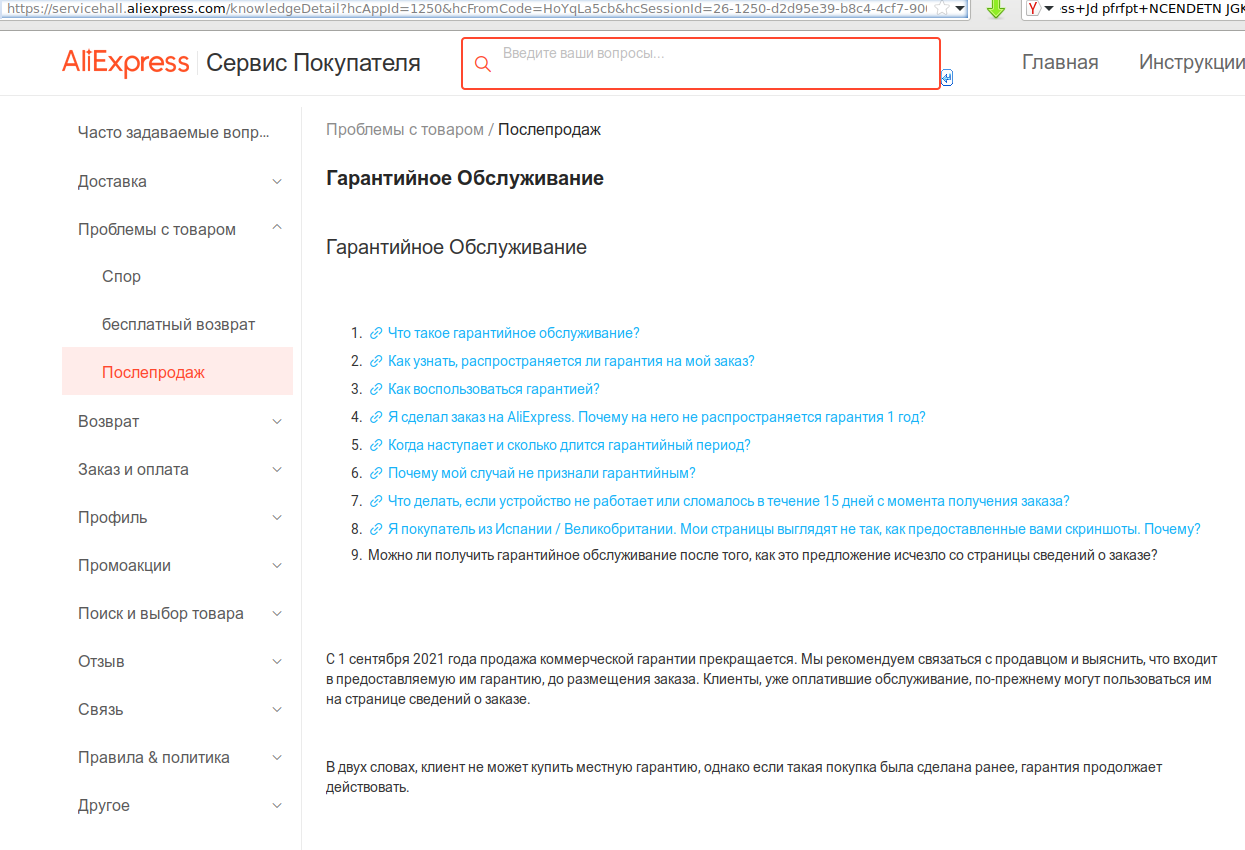Viewport: 1245px width, 850px height.
Task: Click Проблемы с товаром in the breadcrumb
Action: pos(405,129)
